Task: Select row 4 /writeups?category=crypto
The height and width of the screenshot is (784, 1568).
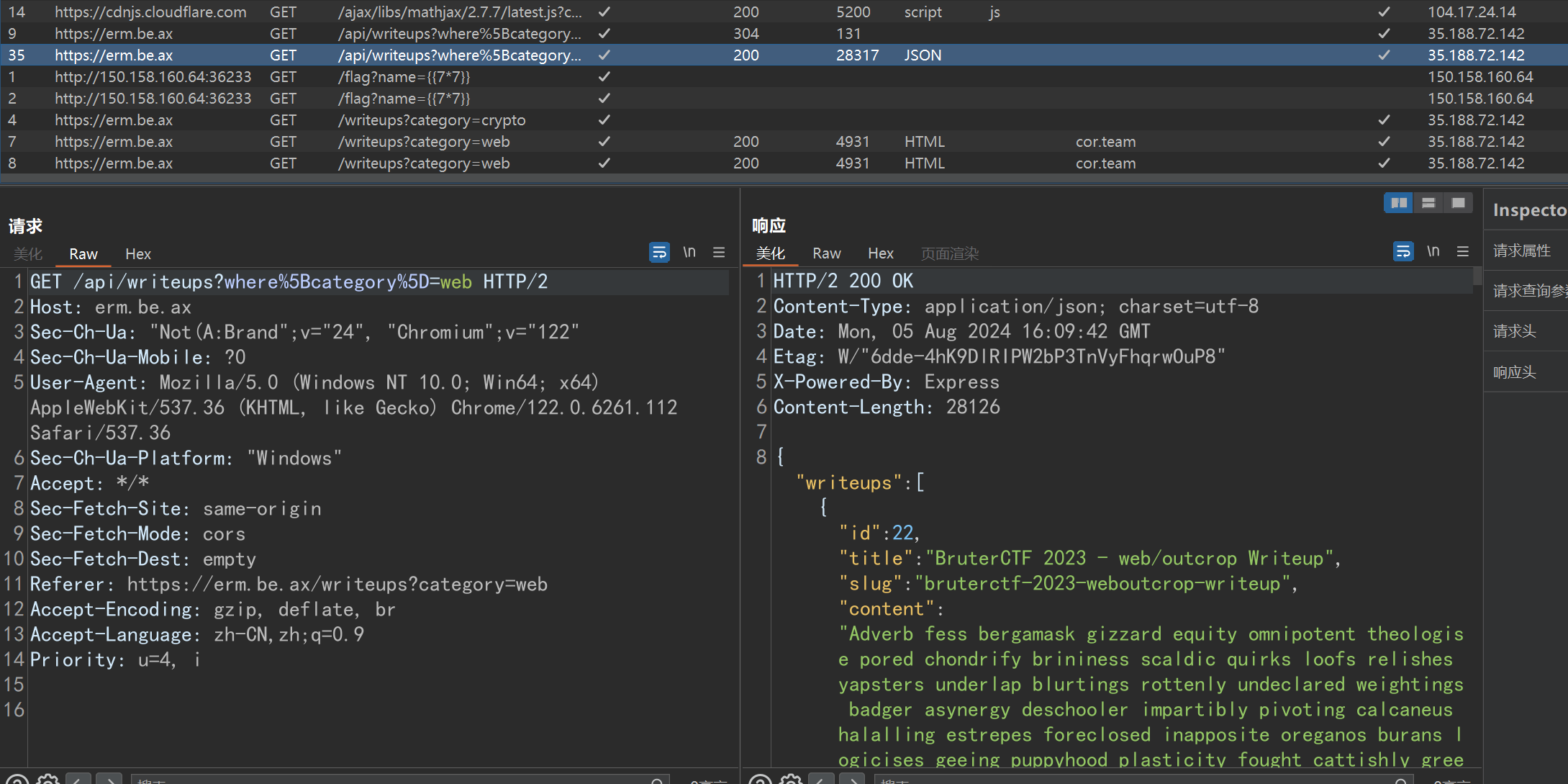Action: (x=784, y=120)
